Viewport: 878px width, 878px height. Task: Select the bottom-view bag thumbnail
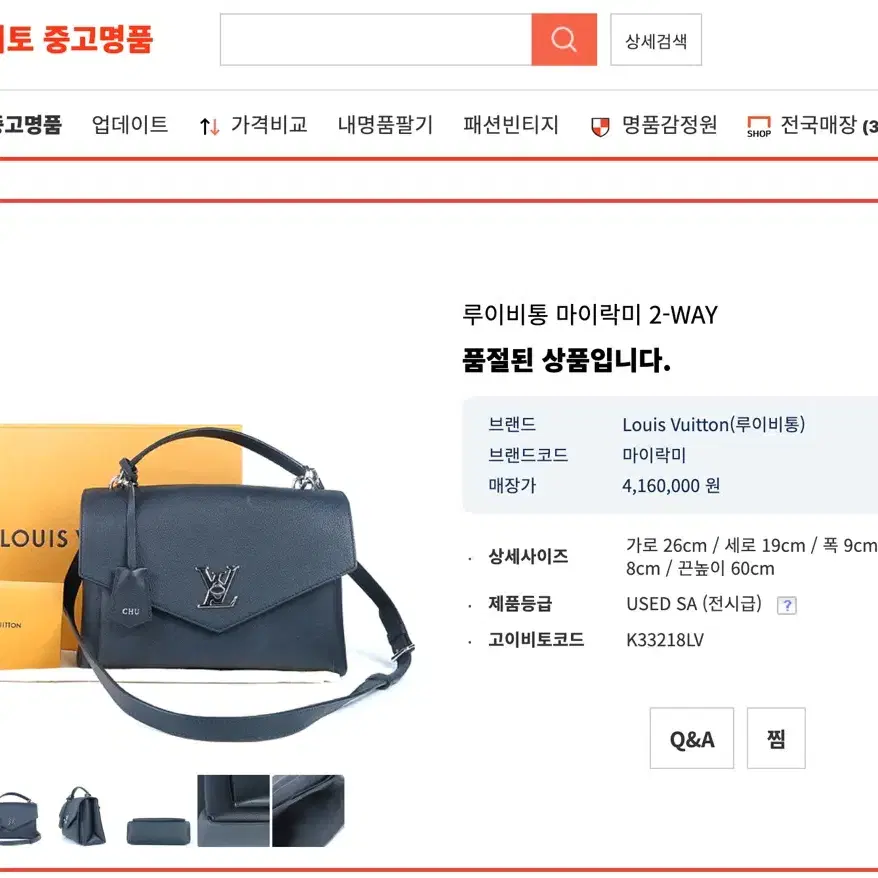tap(158, 831)
